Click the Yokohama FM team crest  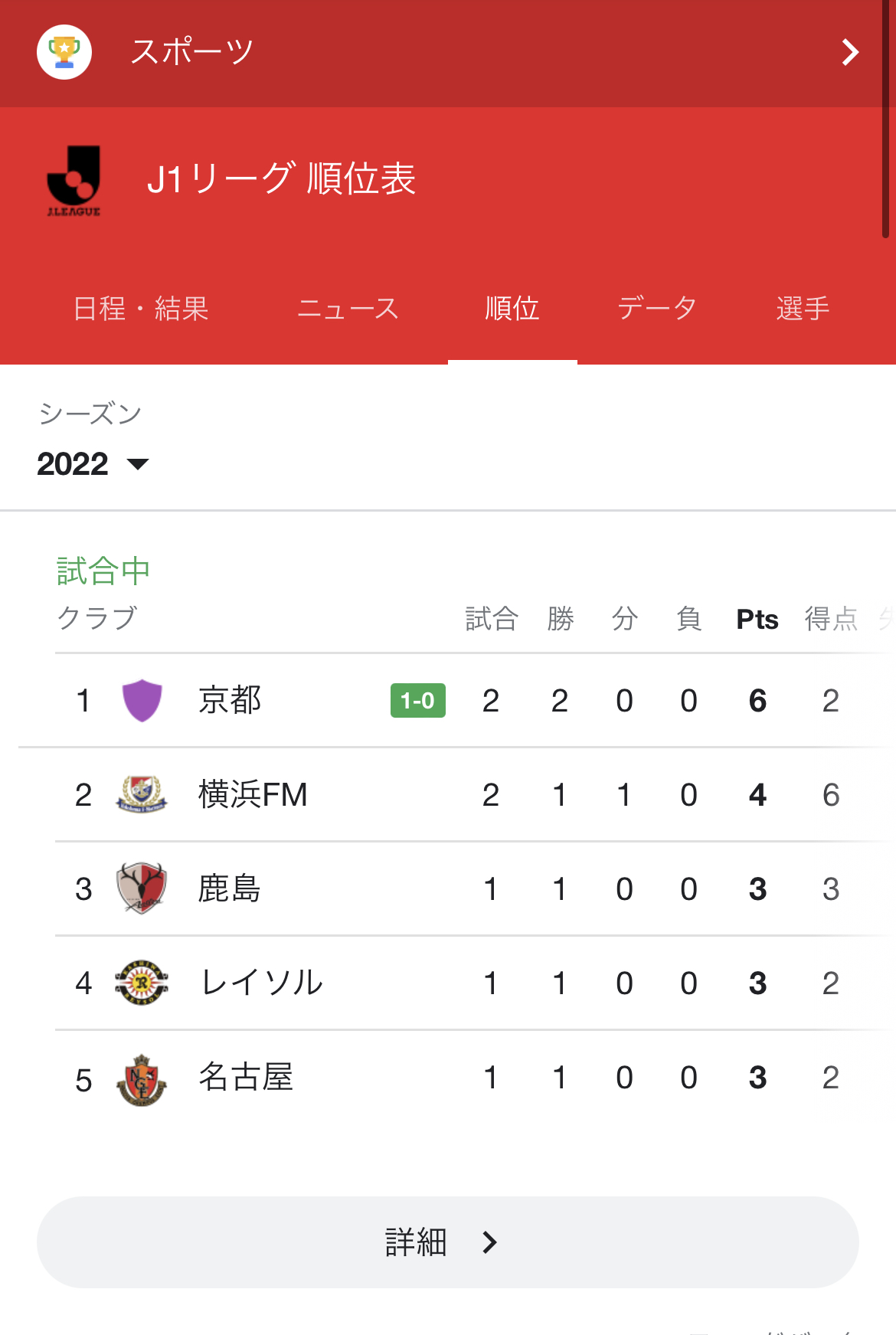[x=142, y=794]
